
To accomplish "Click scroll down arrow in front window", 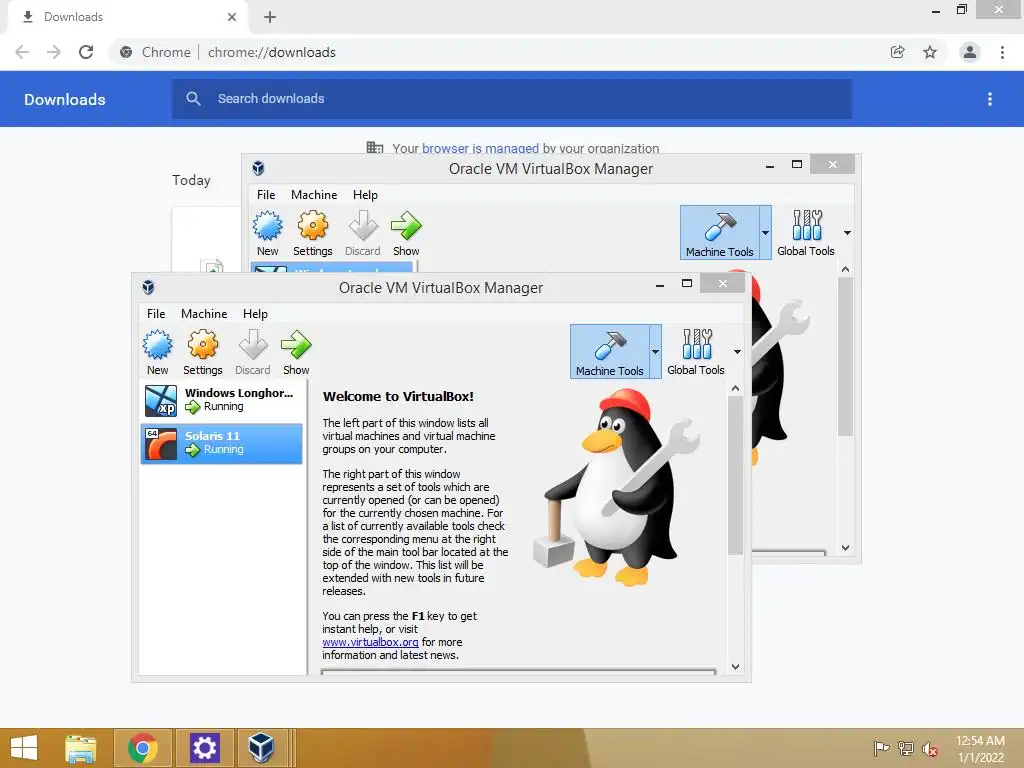I will pyautogui.click(x=735, y=667).
